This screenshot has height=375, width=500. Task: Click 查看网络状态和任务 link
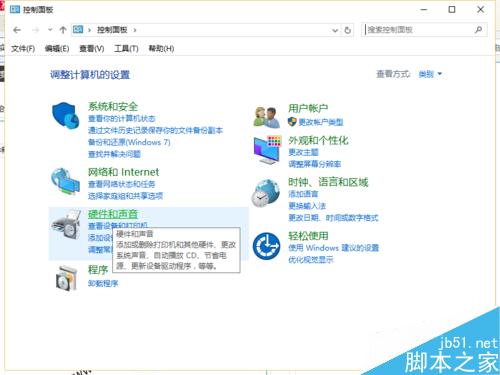point(122,184)
